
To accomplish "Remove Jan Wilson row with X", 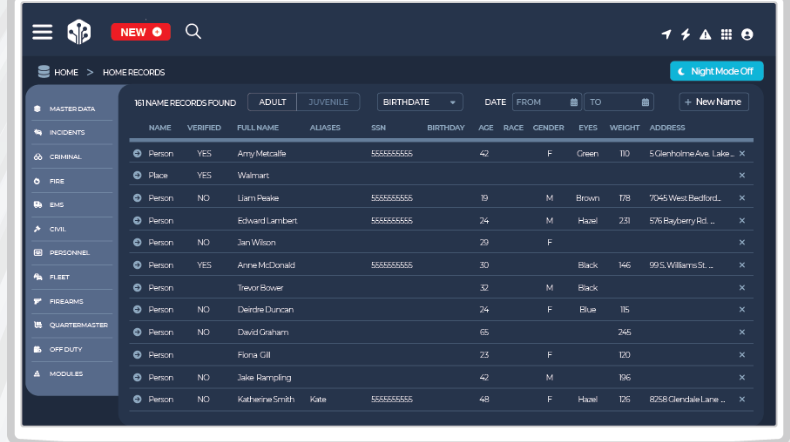I will 742,242.
